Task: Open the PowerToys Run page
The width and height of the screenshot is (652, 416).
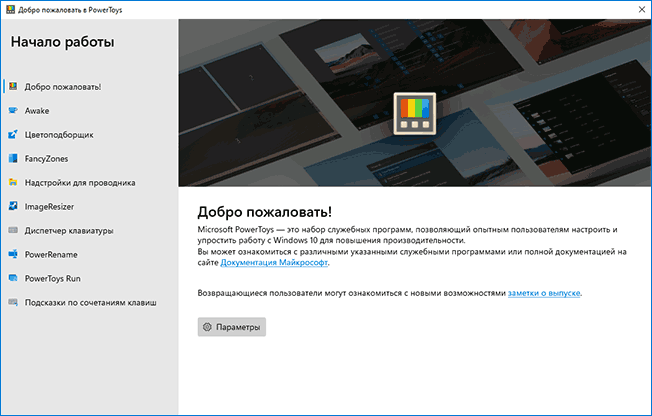Action: [89, 278]
